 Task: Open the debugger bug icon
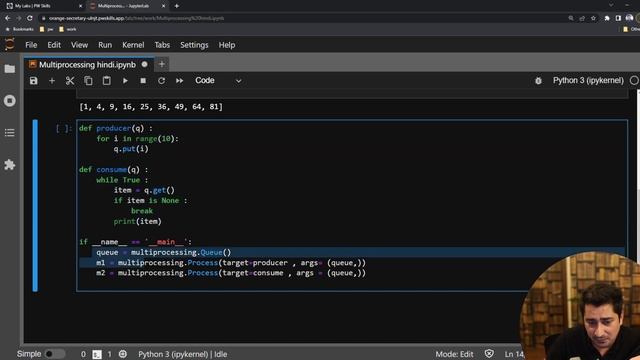538,81
